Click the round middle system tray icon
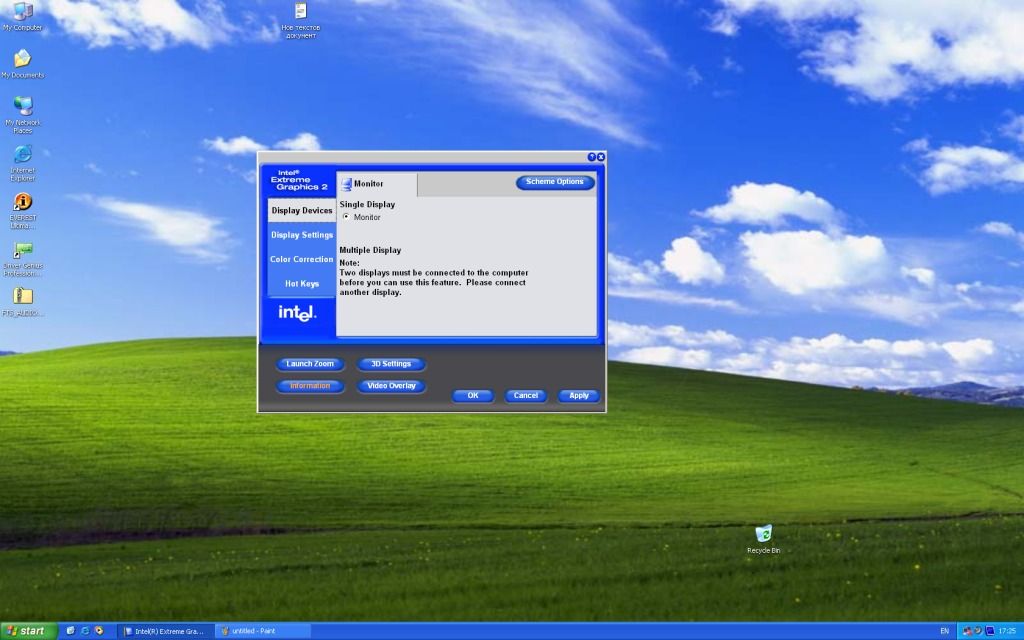The image size is (1024, 640). coord(978,631)
